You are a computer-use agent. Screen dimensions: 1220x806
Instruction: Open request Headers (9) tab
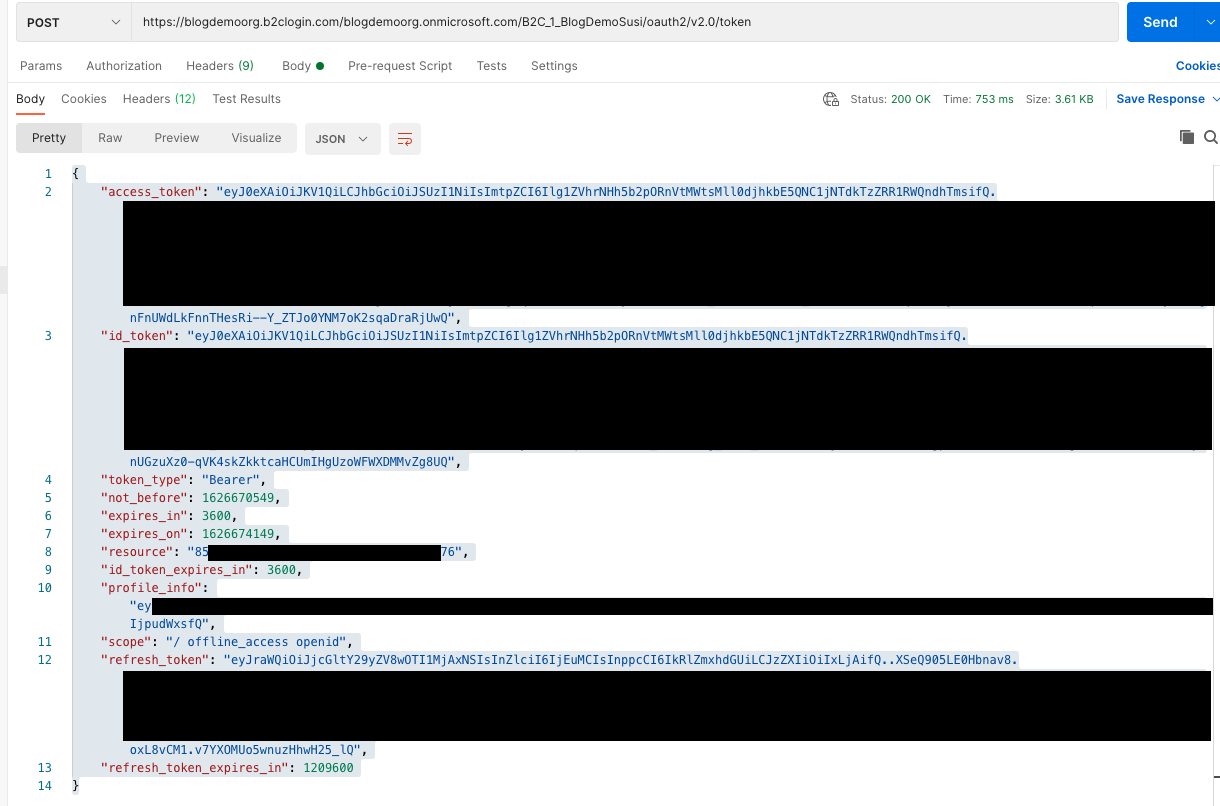(220, 66)
